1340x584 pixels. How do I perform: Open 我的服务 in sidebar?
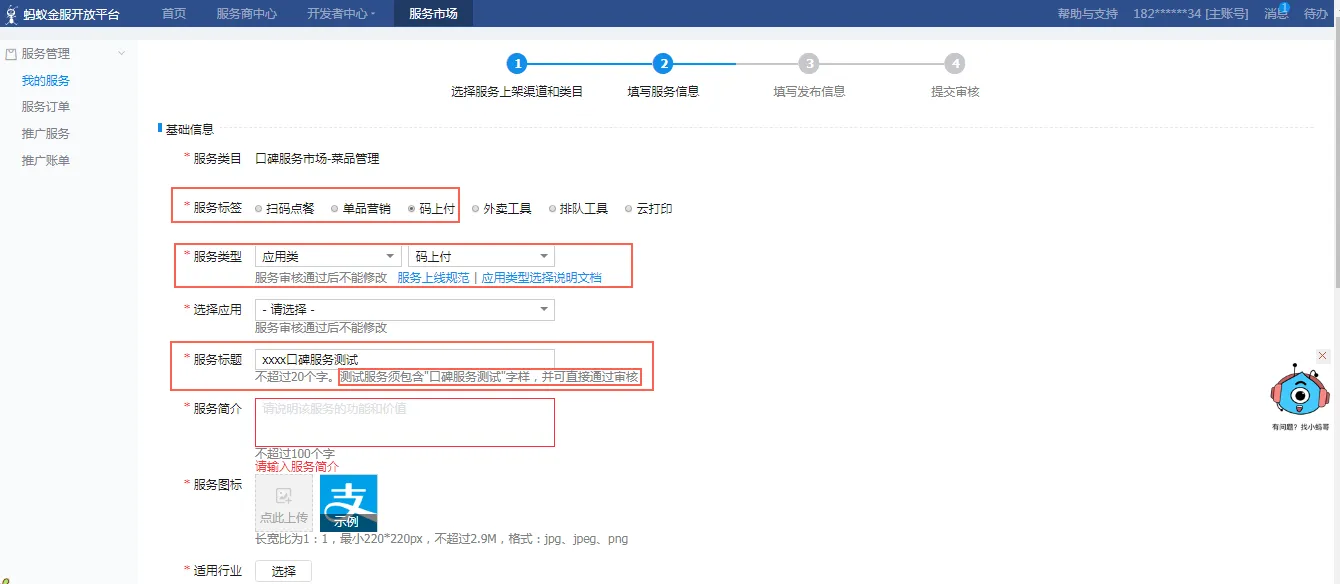(46, 81)
